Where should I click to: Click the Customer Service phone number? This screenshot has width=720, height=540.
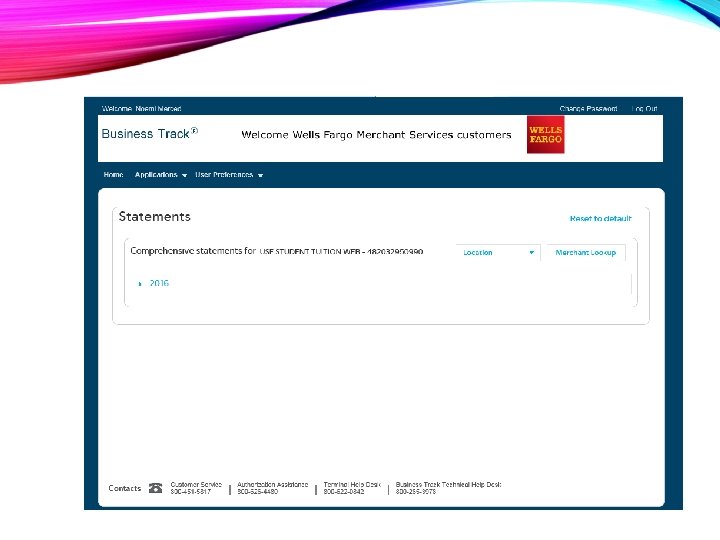tap(191, 491)
